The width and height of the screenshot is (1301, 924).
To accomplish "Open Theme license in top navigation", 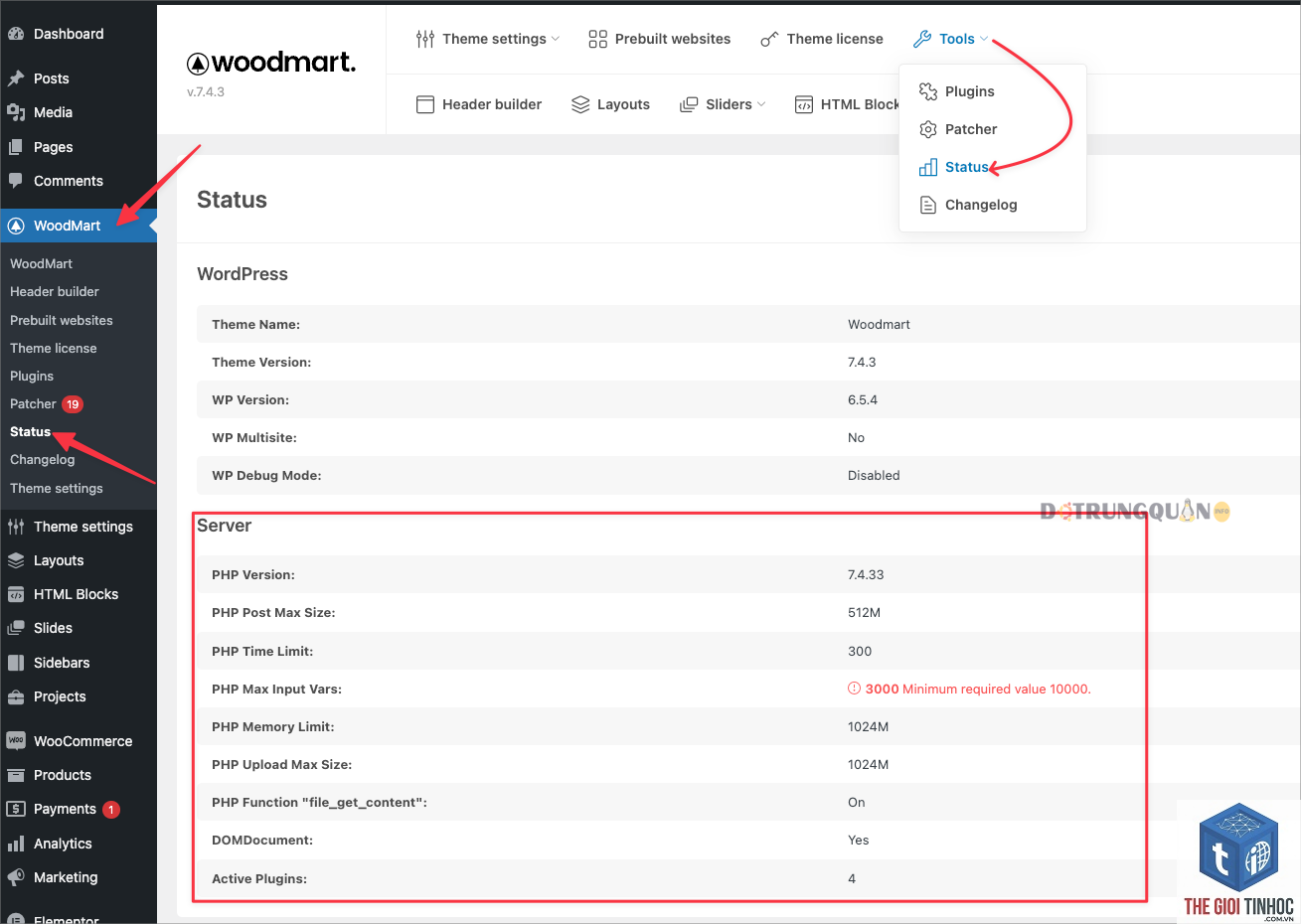I will [x=835, y=39].
